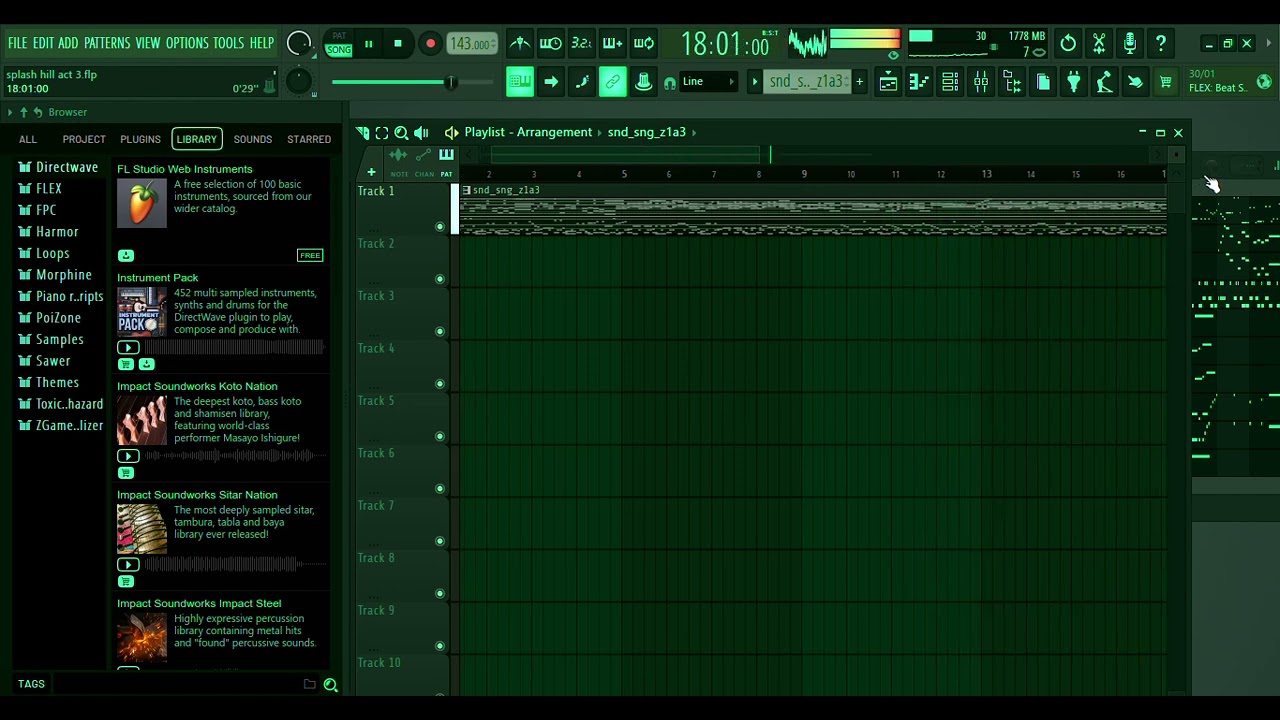
Task: Open the EDIT menu
Action: pyautogui.click(x=43, y=43)
